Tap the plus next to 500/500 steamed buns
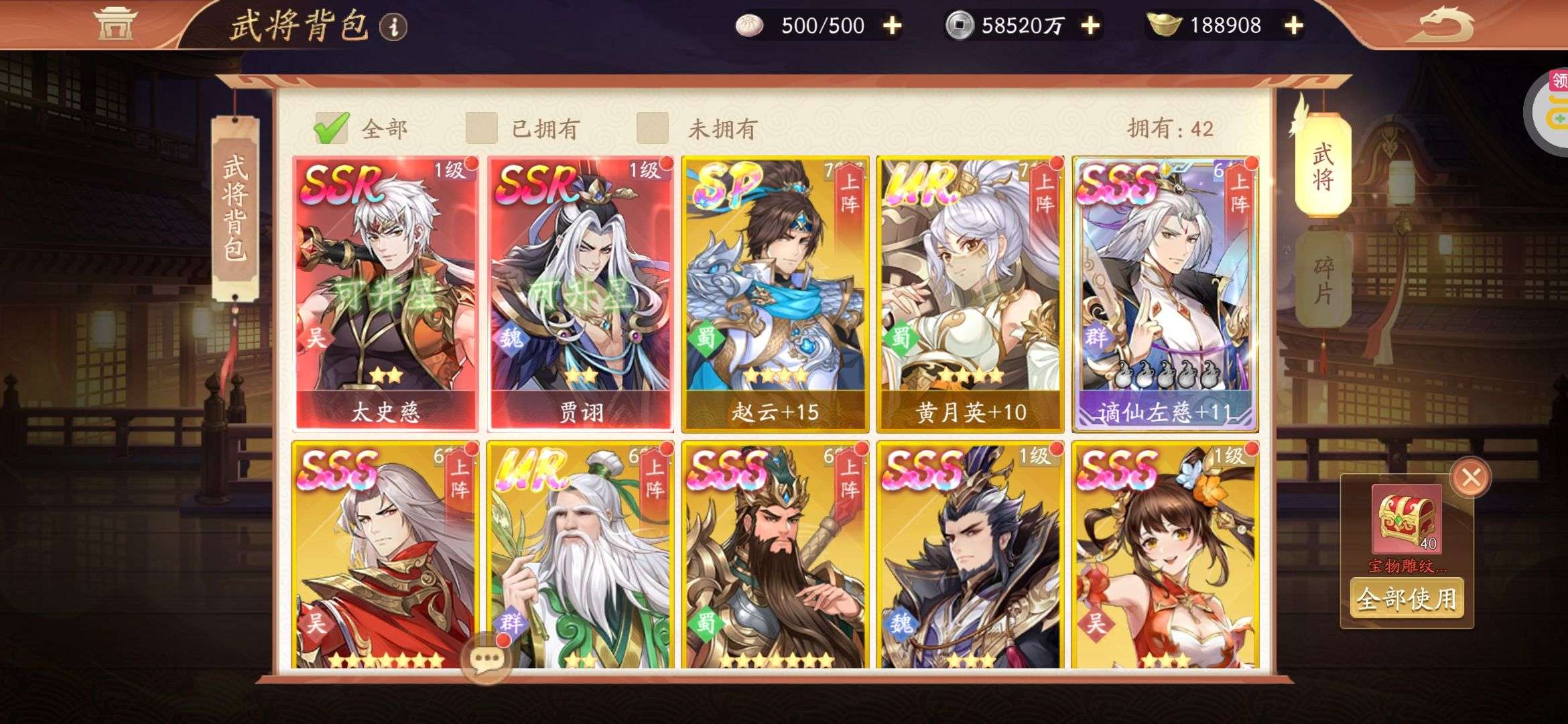Image resolution: width=1568 pixels, height=724 pixels. coord(892,25)
